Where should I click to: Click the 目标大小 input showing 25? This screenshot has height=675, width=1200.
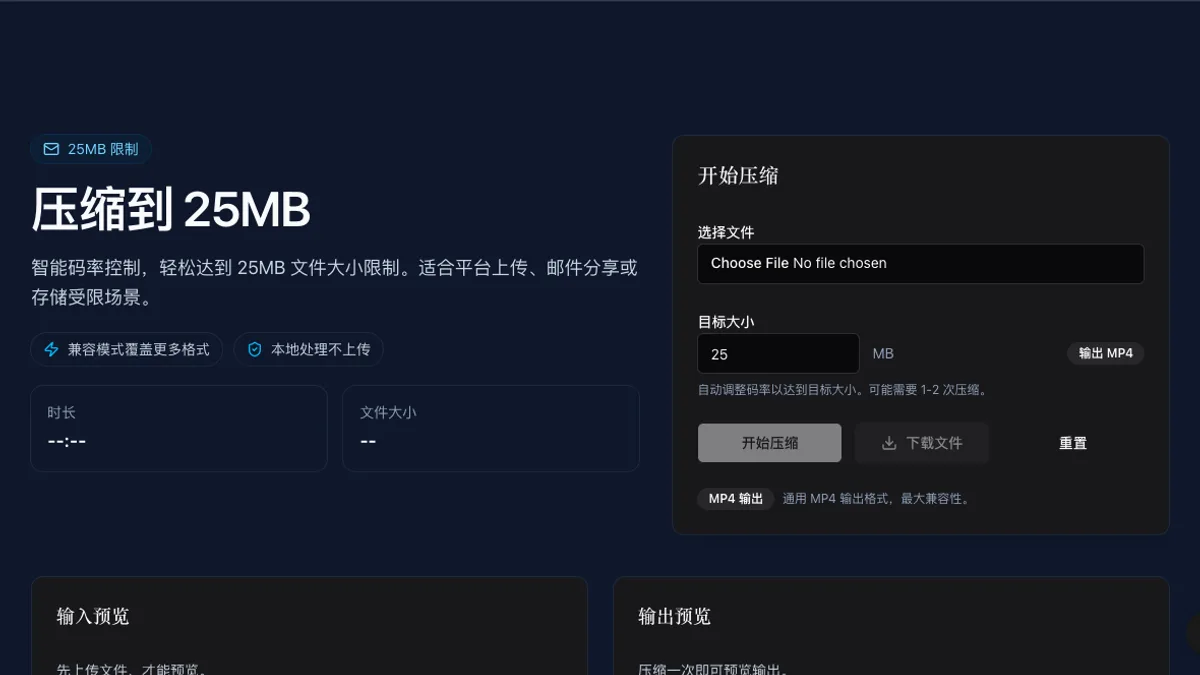coord(779,354)
